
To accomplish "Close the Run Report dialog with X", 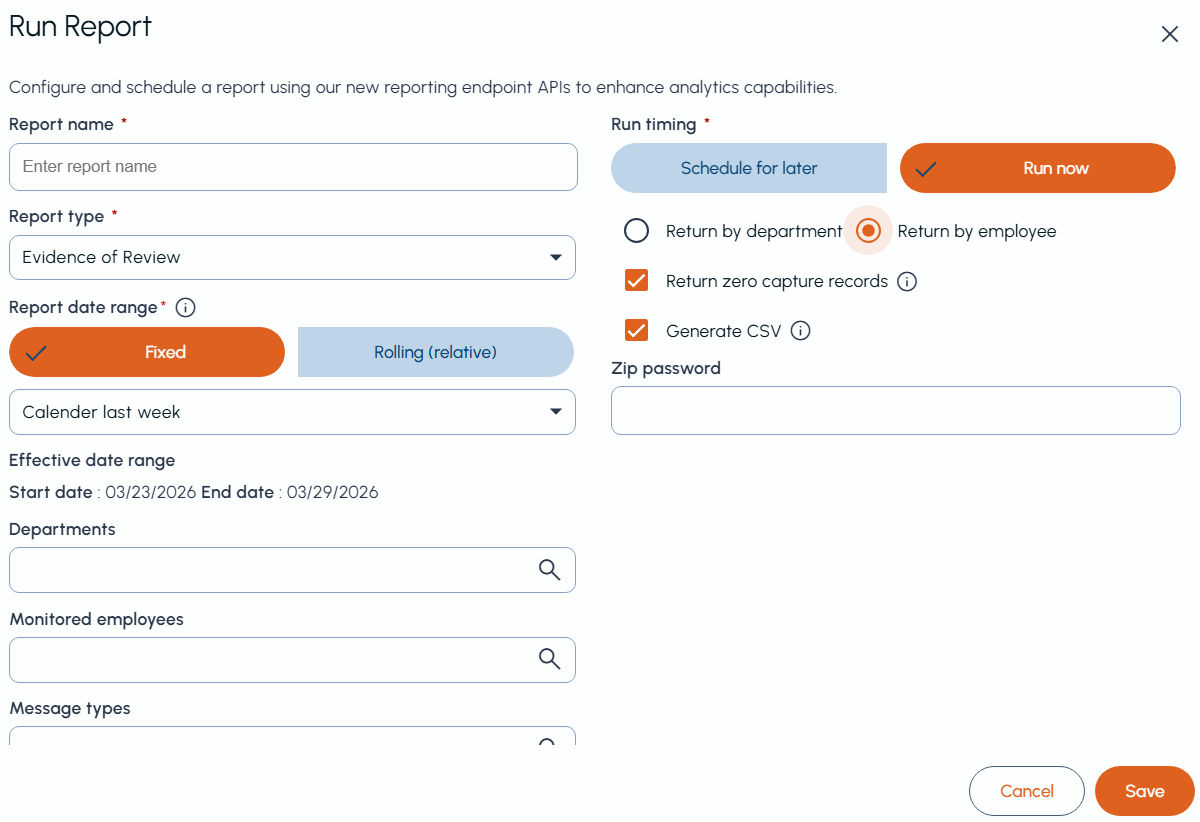I will 1169,34.
